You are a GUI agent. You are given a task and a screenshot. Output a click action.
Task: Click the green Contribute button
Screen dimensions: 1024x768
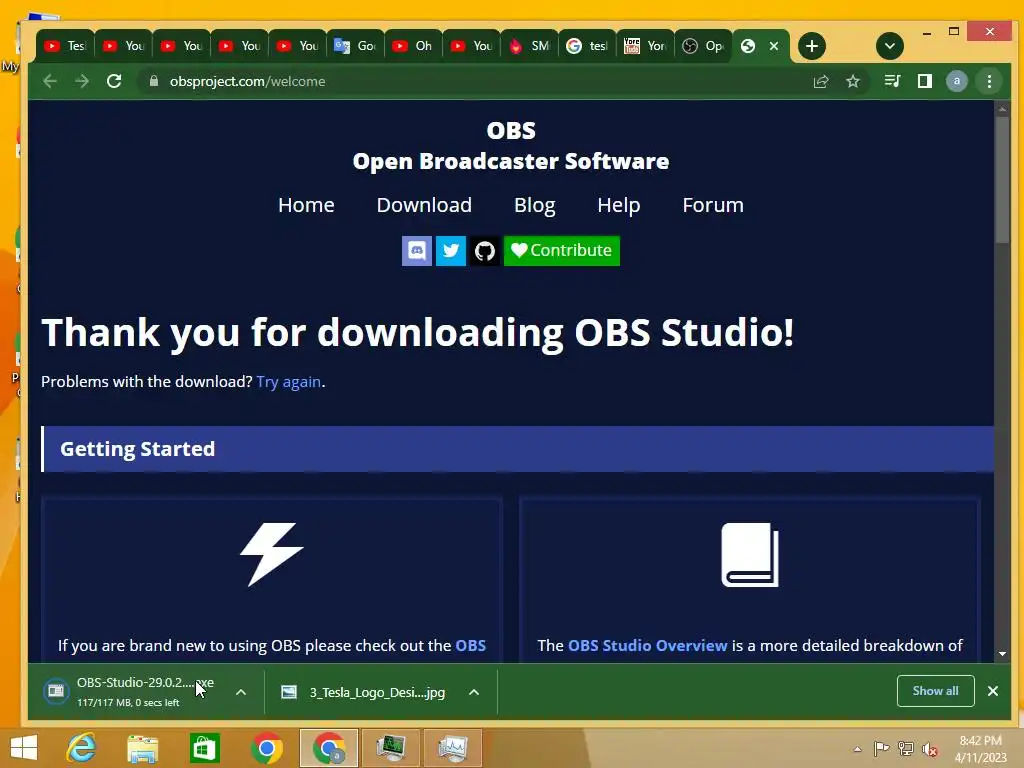[x=562, y=251]
